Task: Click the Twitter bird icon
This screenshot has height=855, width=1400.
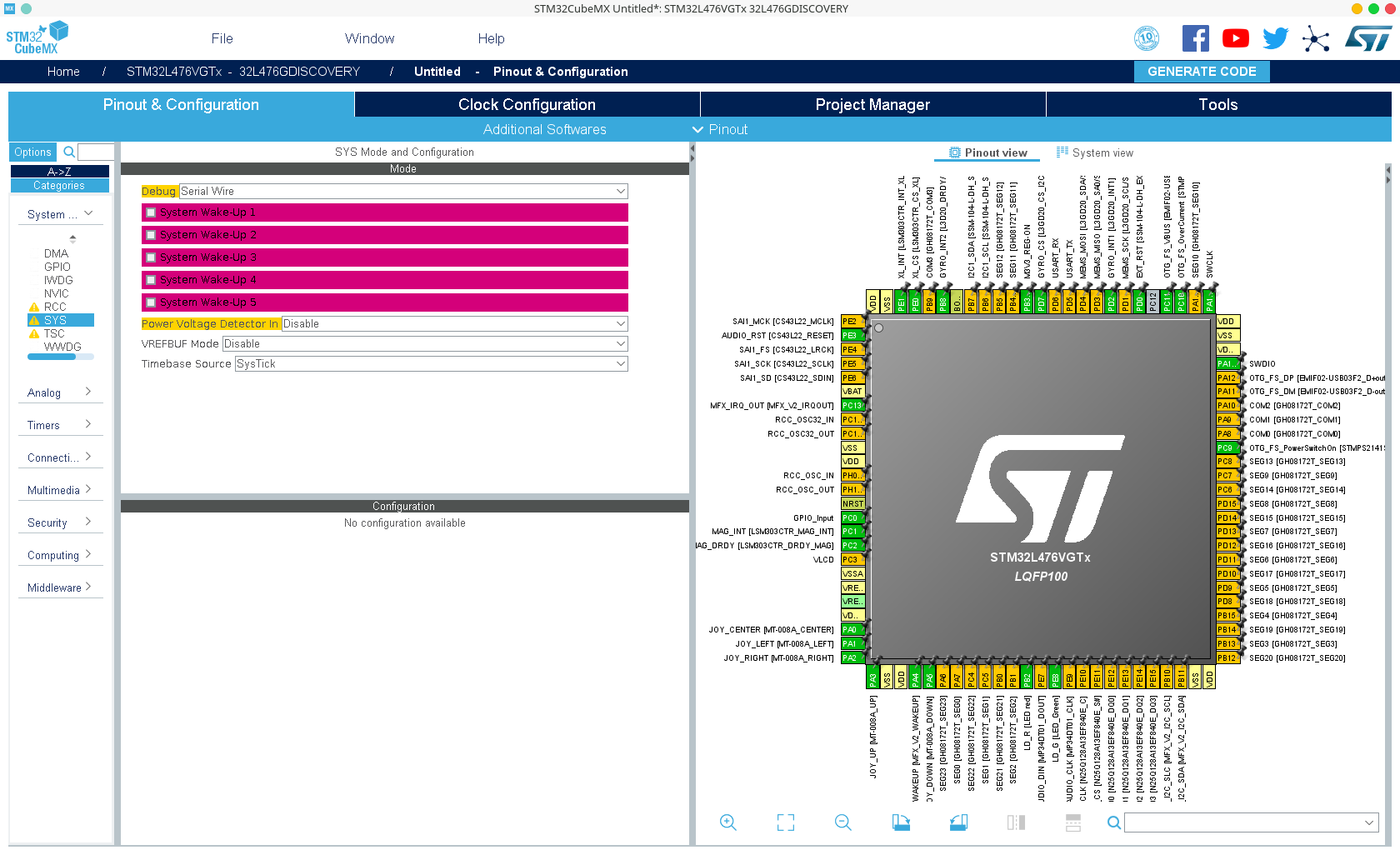Action: pos(1275,38)
